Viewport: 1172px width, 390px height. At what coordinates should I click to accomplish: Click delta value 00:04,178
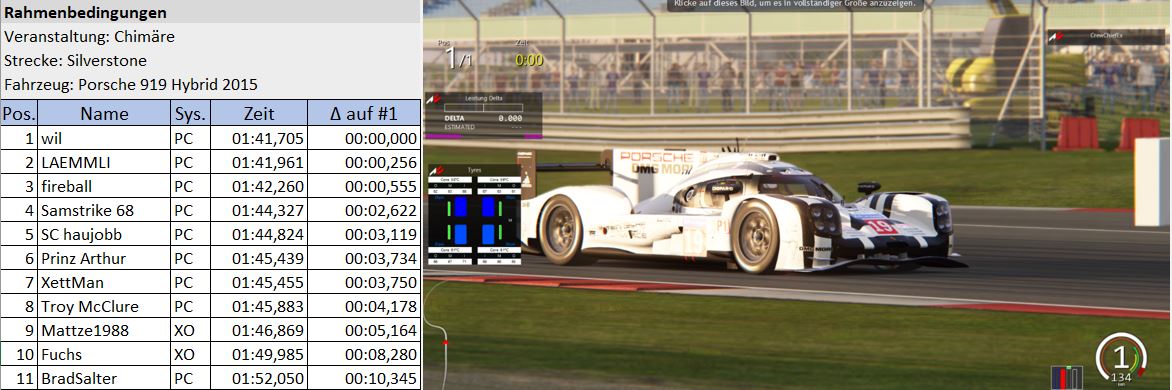click(381, 306)
